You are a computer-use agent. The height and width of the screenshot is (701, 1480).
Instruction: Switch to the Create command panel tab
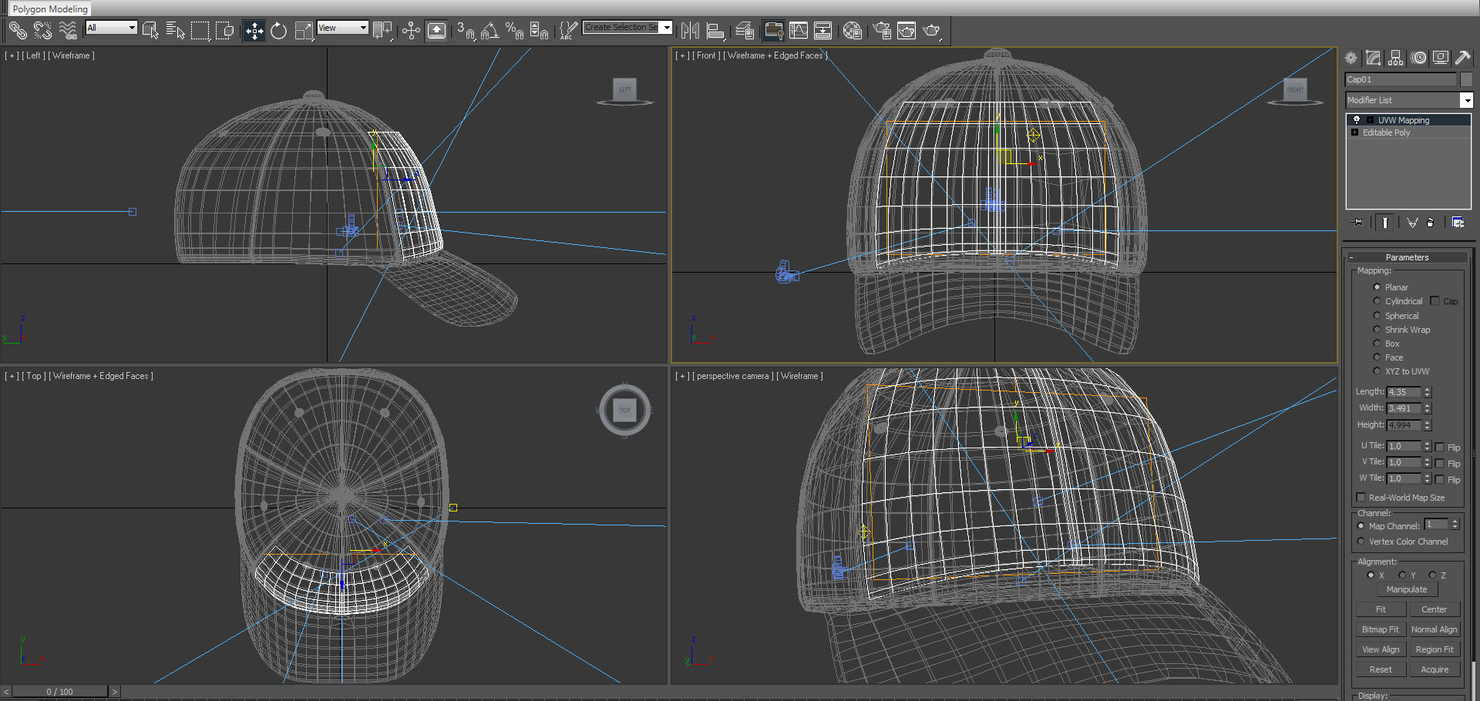(1350, 57)
